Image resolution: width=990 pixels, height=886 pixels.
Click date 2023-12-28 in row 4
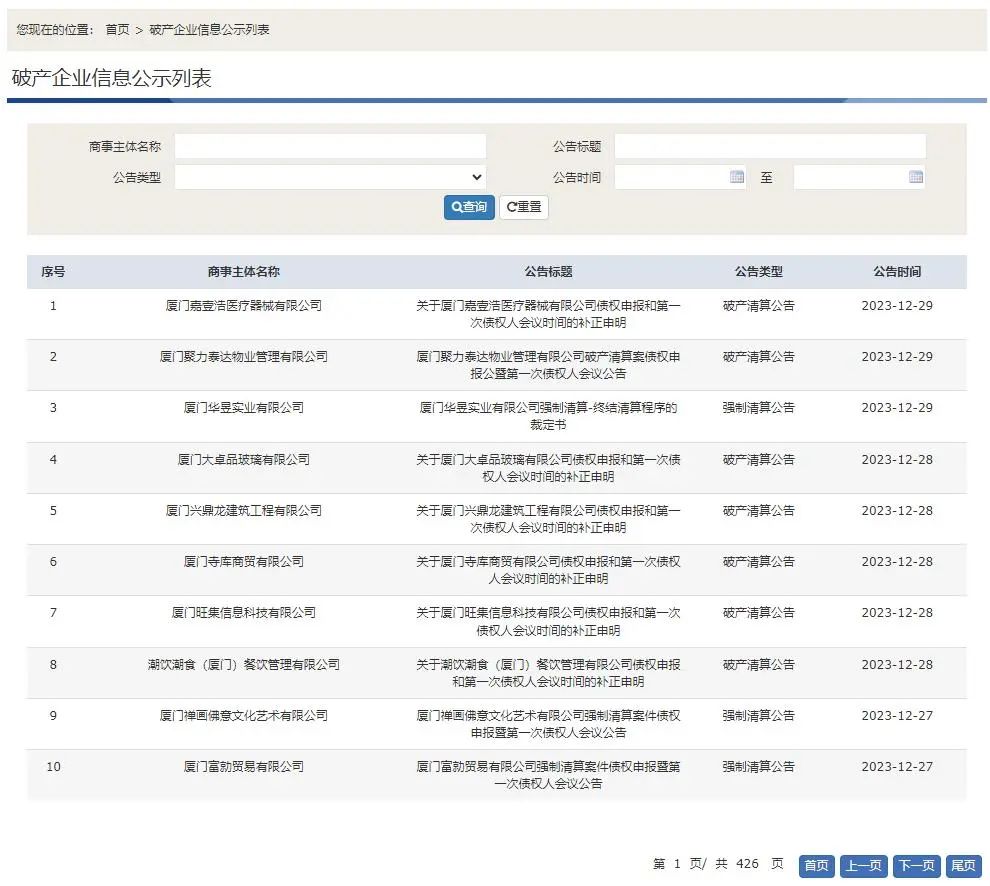point(897,460)
